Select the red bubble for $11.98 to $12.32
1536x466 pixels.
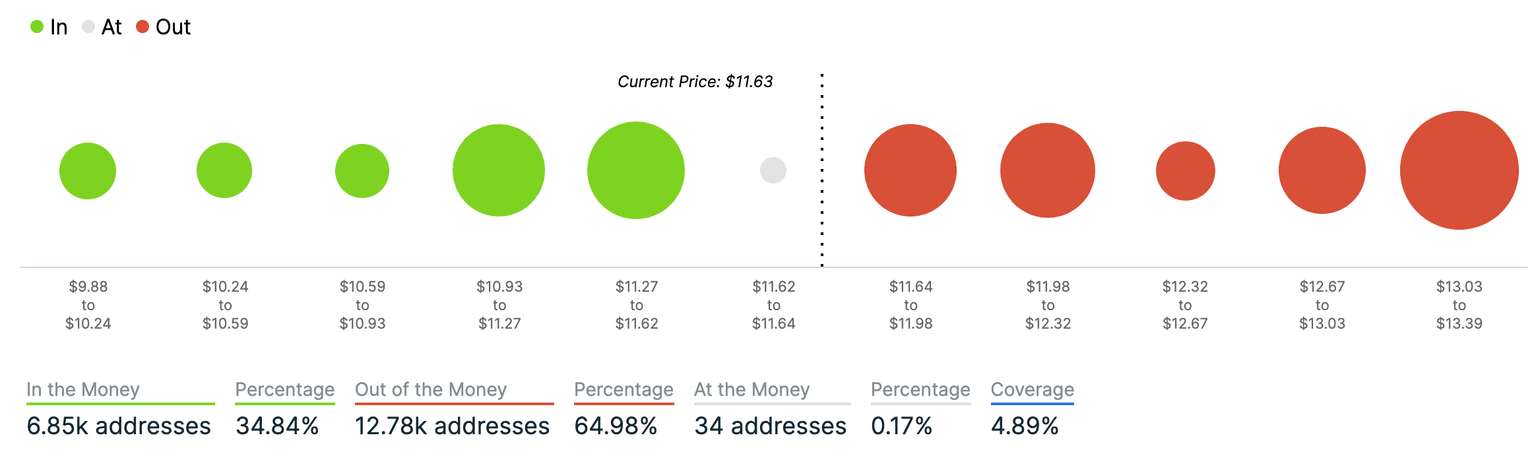click(1047, 170)
